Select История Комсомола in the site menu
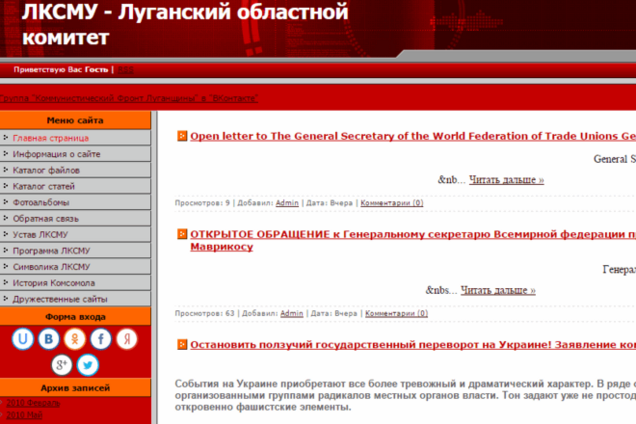This screenshot has height=424, width=636. pyautogui.click(x=52, y=282)
